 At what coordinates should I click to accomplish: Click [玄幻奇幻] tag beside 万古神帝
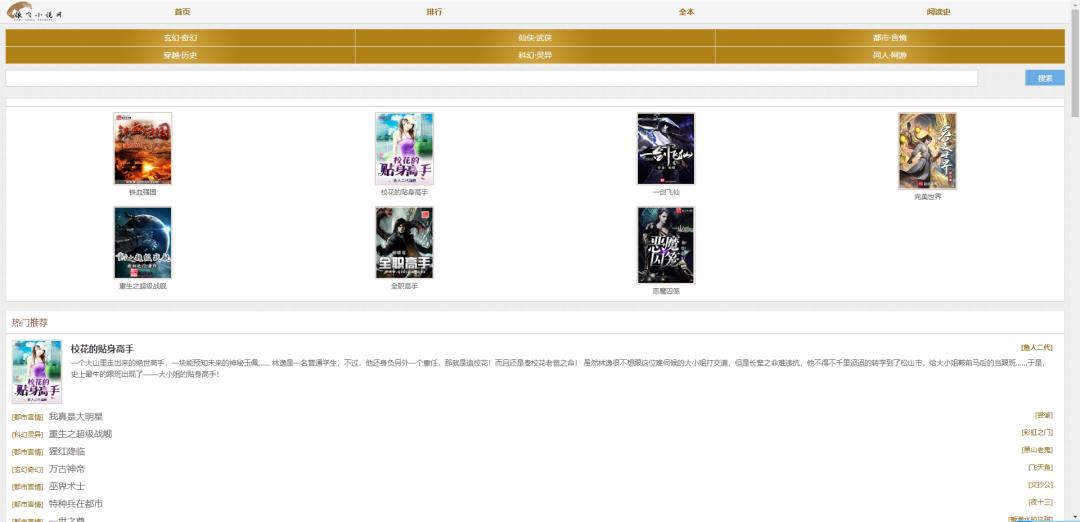(28, 470)
